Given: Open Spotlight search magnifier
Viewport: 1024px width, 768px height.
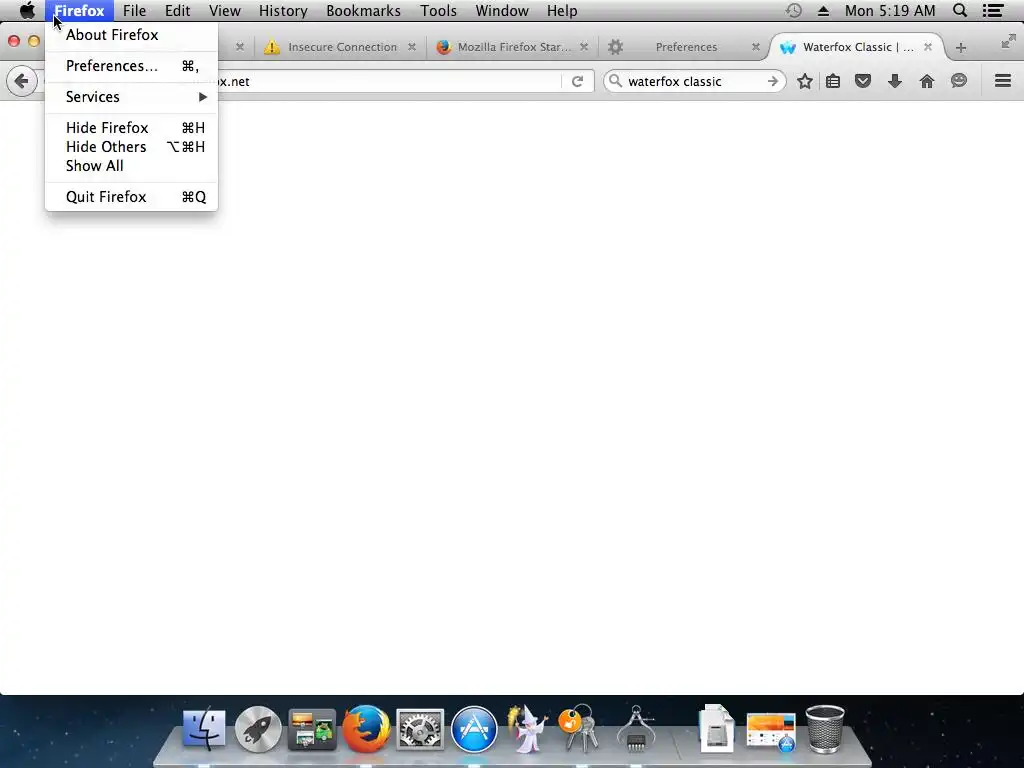Looking at the screenshot, I should (x=960, y=10).
